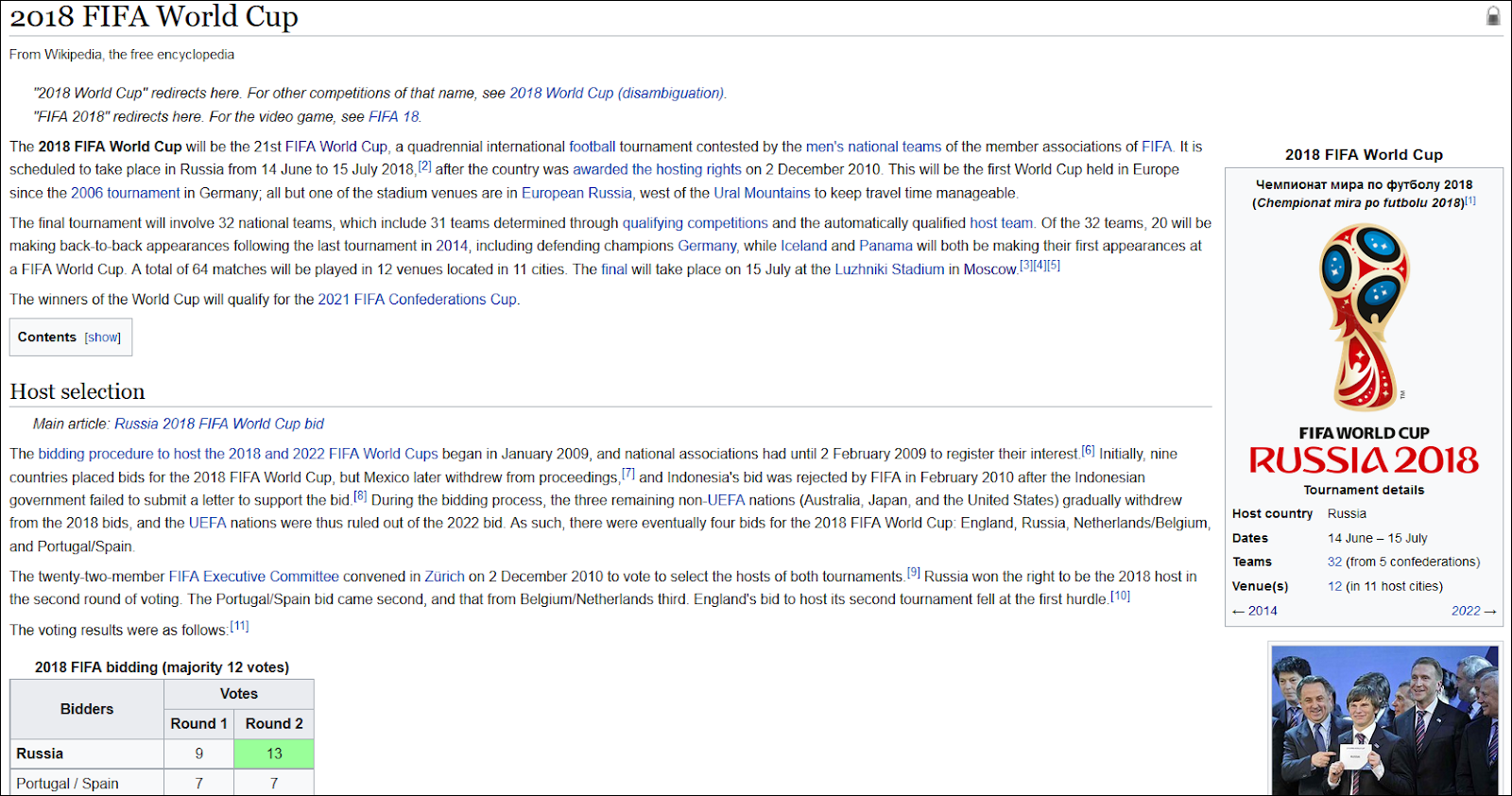The image size is (1512, 796).
Task: Open the qualifying competitions link
Action: (696, 223)
